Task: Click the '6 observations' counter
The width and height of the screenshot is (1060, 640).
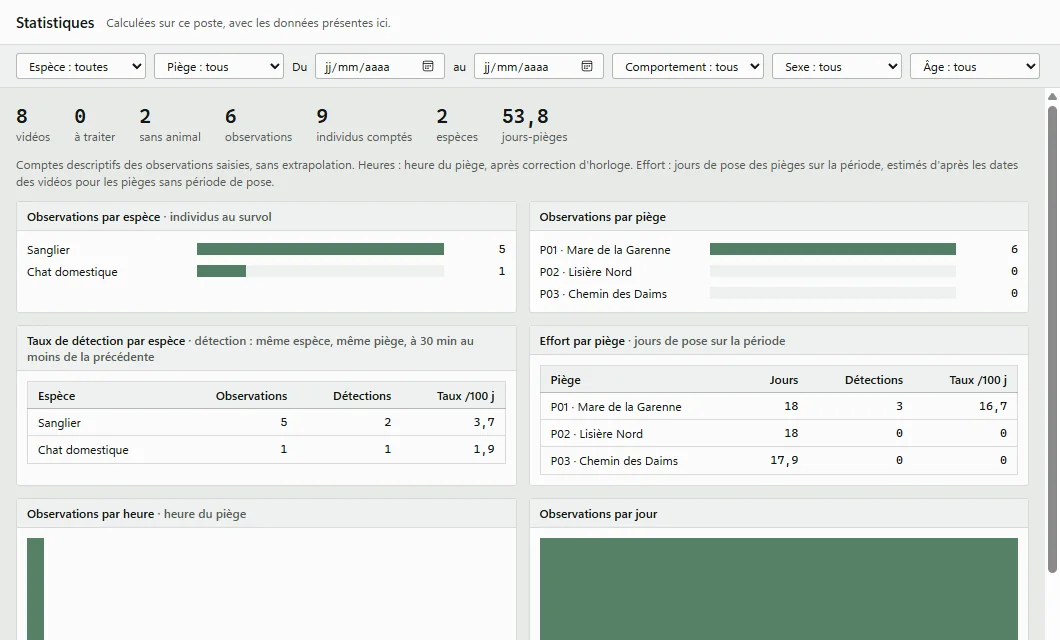Action: point(258,126)
